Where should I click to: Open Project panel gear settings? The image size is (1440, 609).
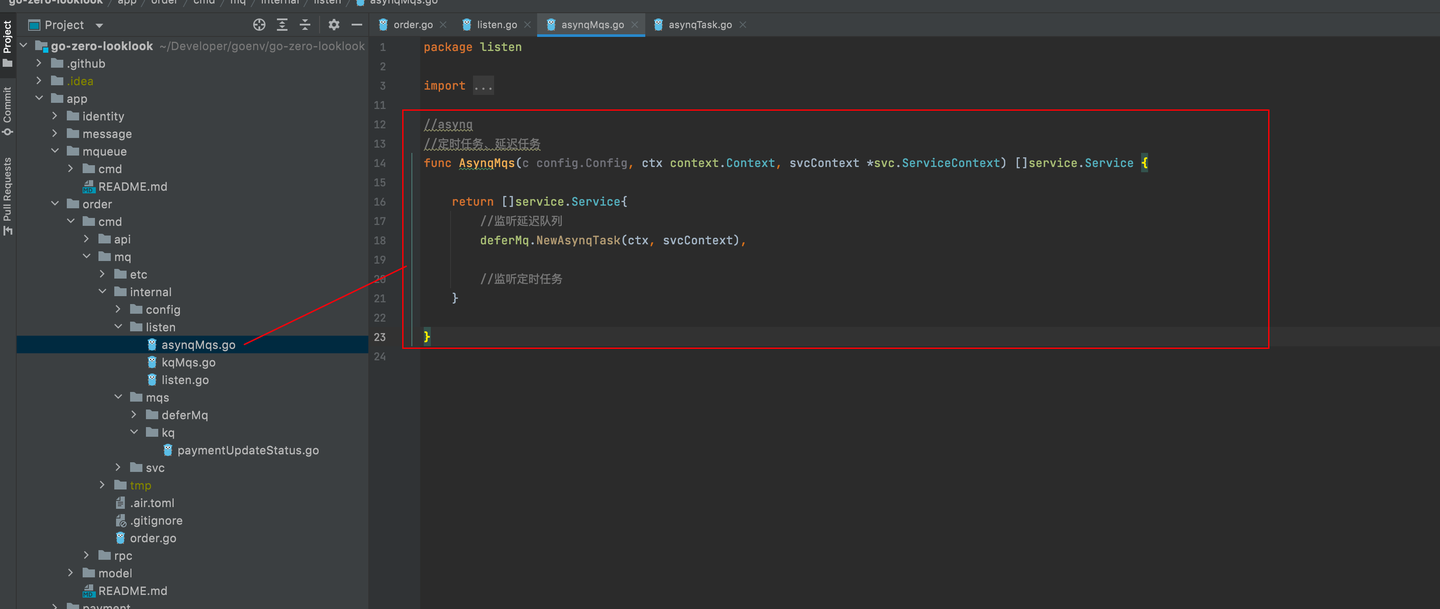point(334,25)
